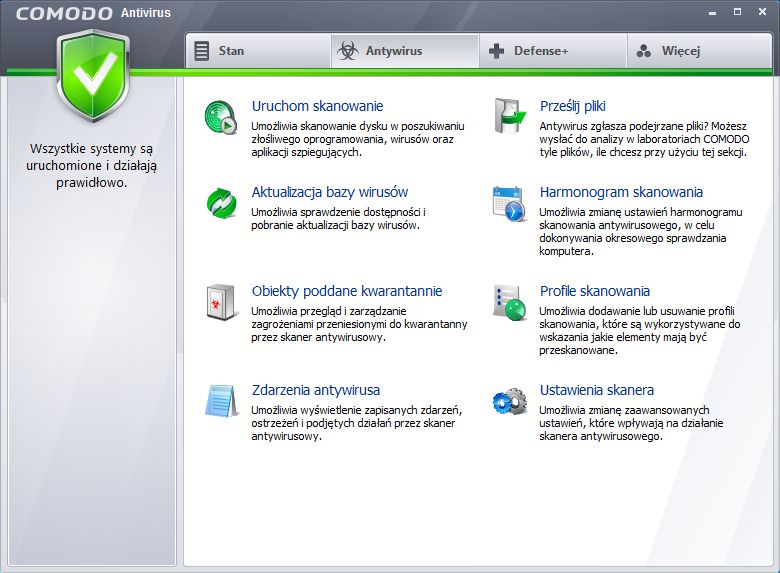
Task: Click the list icon on the Stan tab
Action: [201, 51]
